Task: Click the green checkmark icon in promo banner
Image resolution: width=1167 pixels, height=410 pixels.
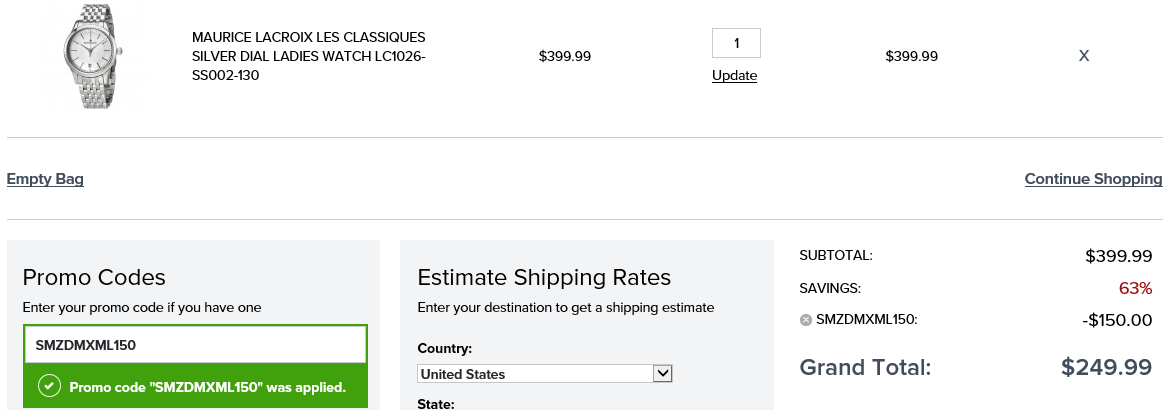Action: pos(49,387)
